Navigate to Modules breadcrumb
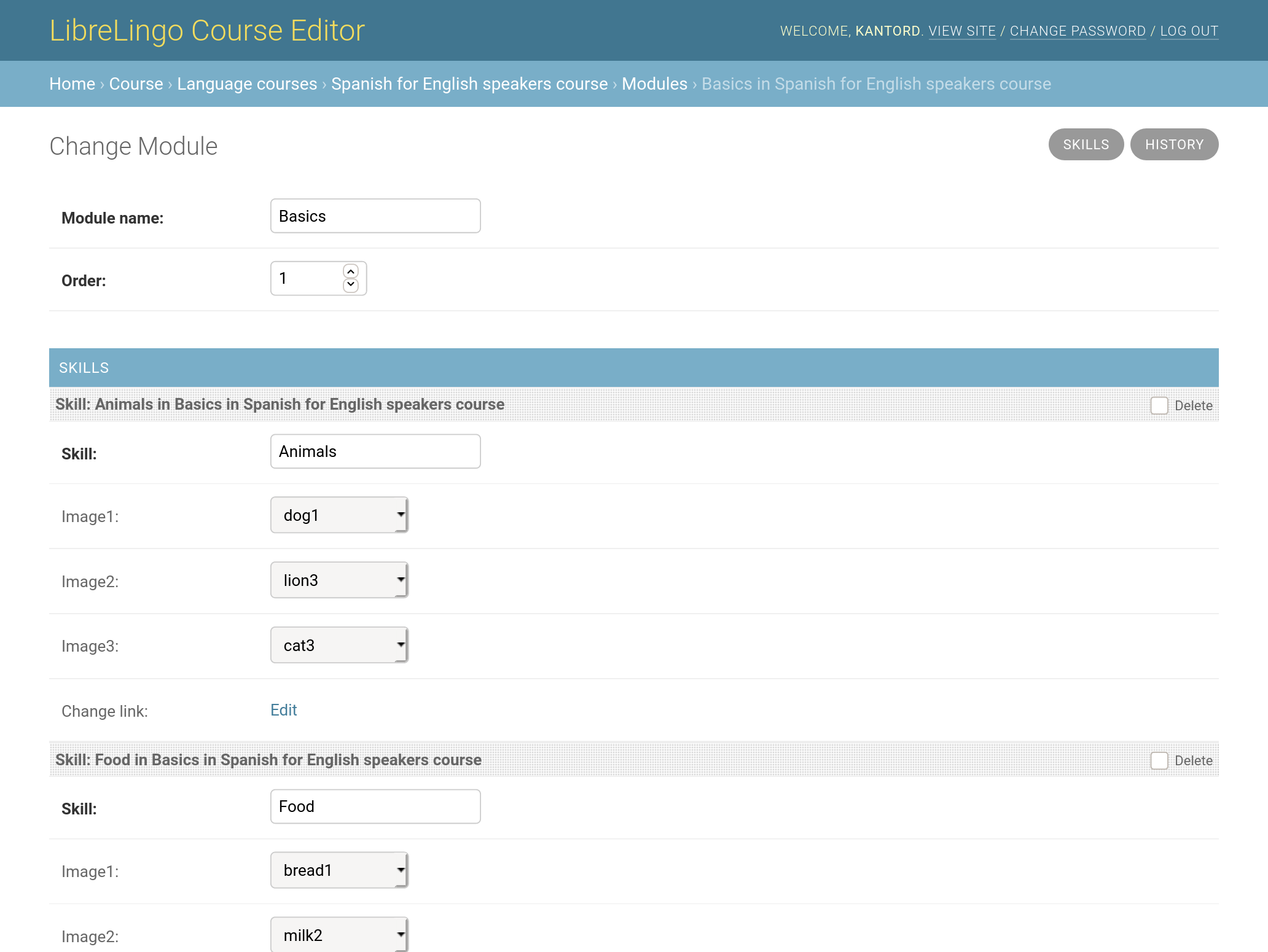This screenshot has height=952, width=1268. 654,84
